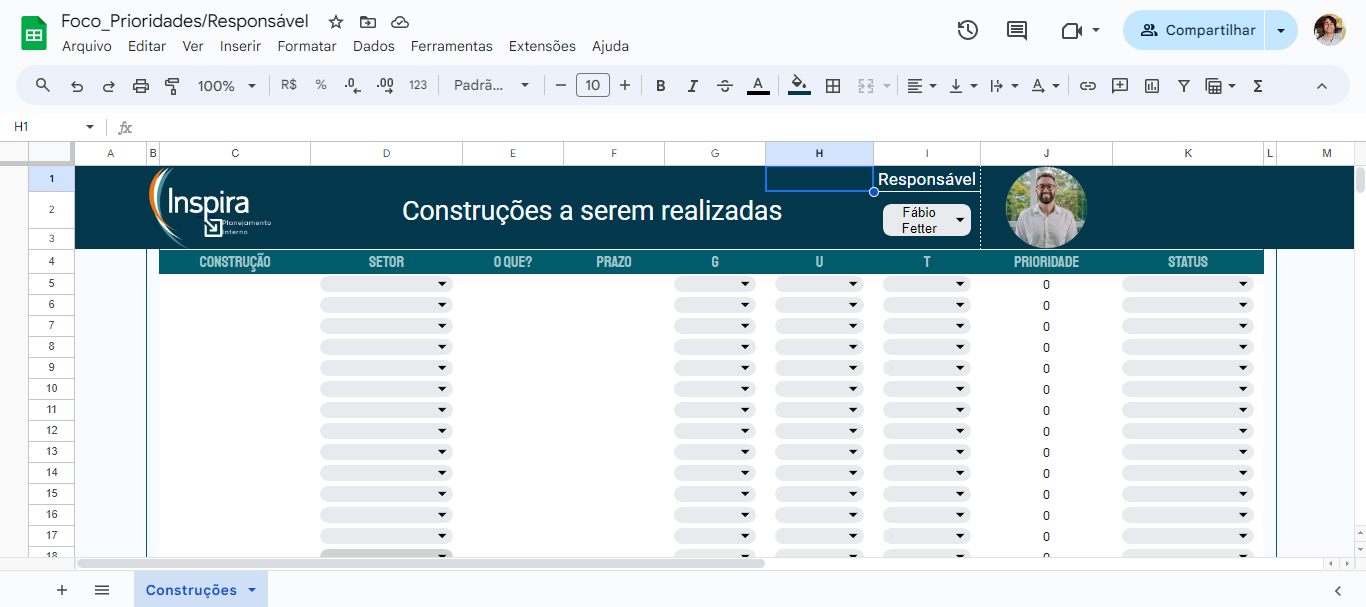
Task: Open the Fábio Fetter responsible dropdown
Action: point(927,220)
